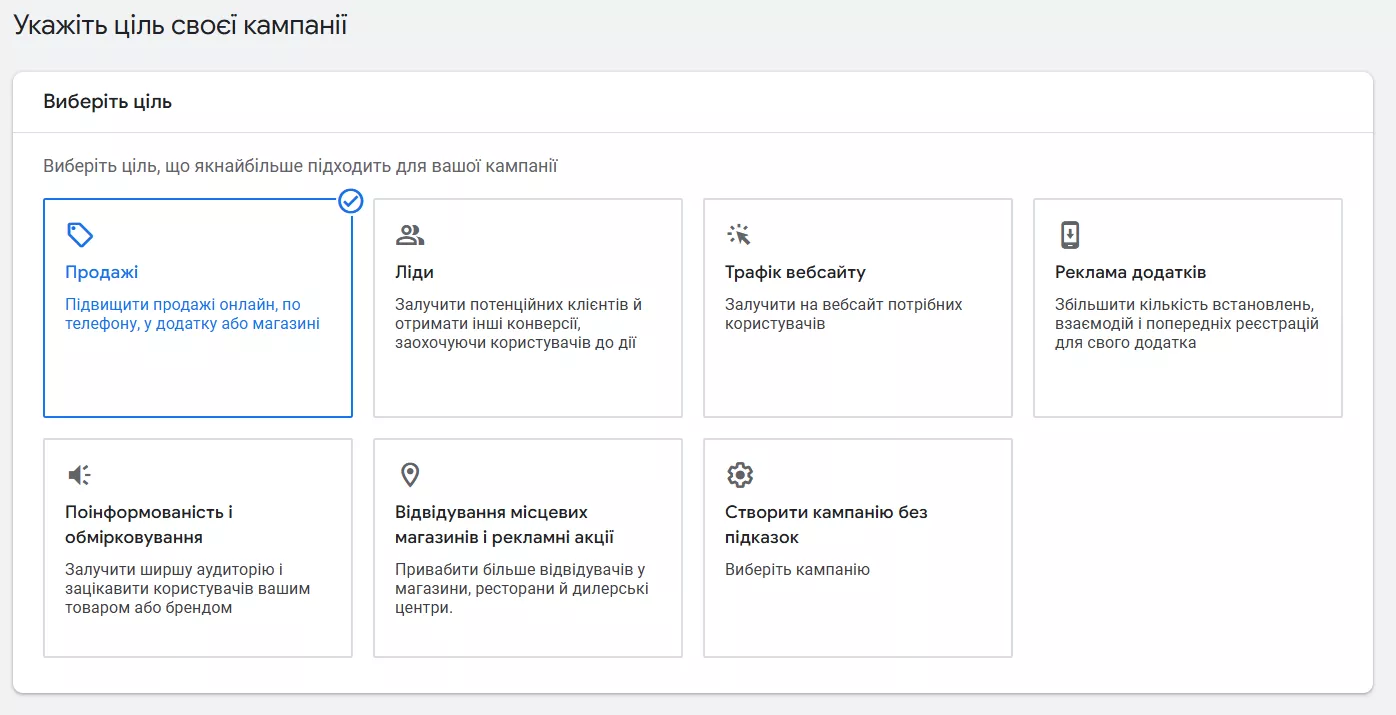Click Продажі description about online sales
1396x715 pixels.
(x=192, y=314)
